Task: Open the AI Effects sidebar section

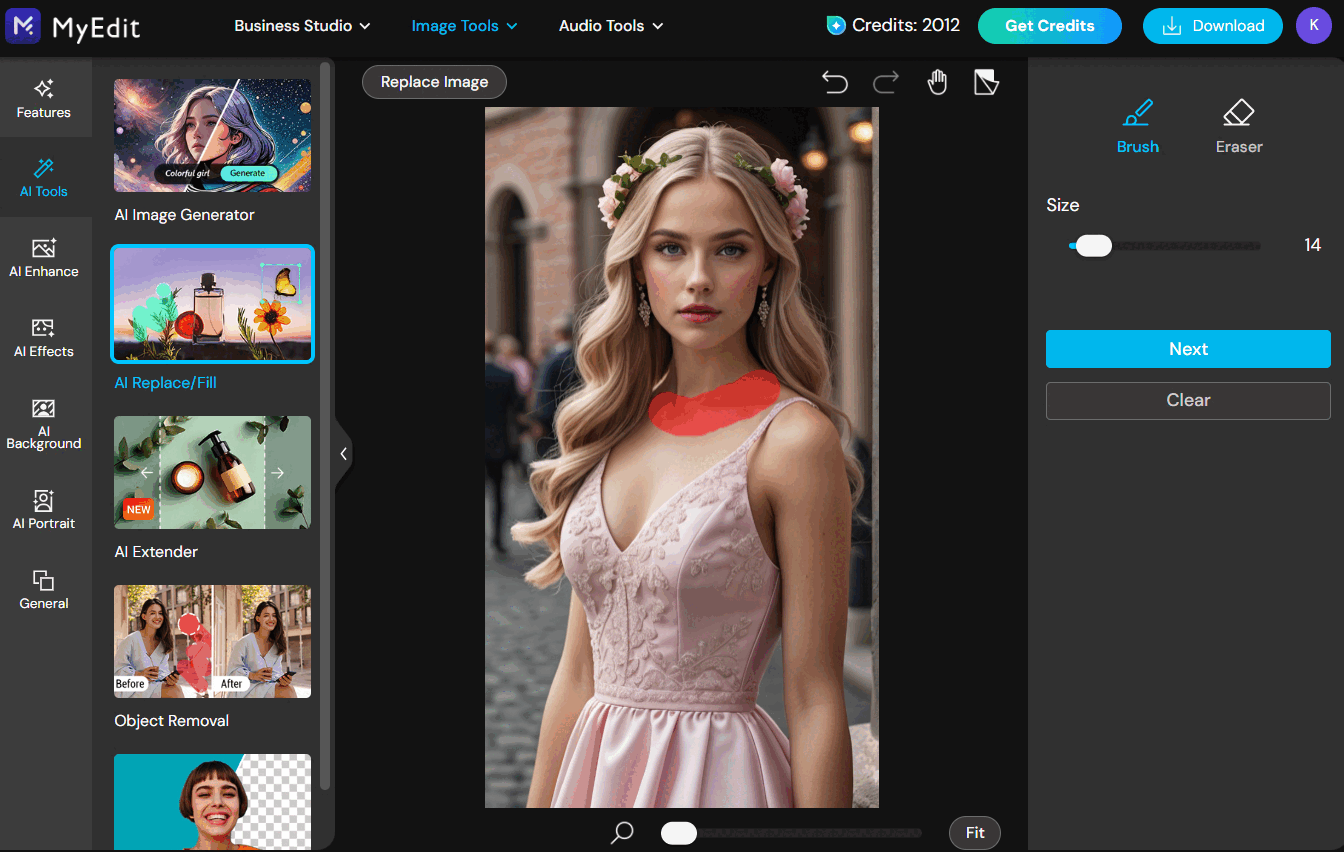Action: click(x=44, y=338)
